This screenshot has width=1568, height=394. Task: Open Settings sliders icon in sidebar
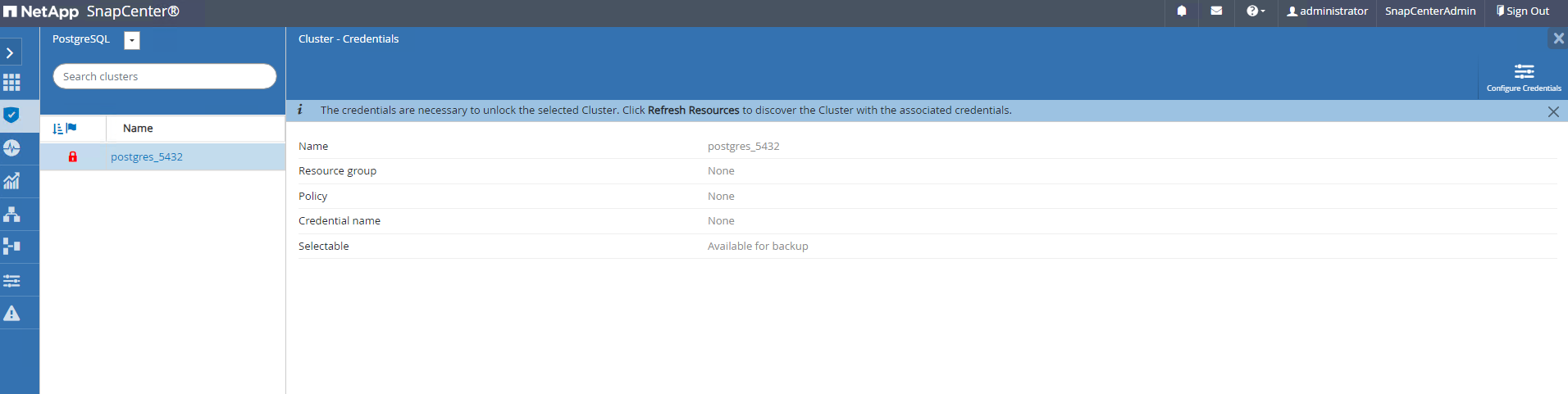pyautogui.click(x=11, y=280)
